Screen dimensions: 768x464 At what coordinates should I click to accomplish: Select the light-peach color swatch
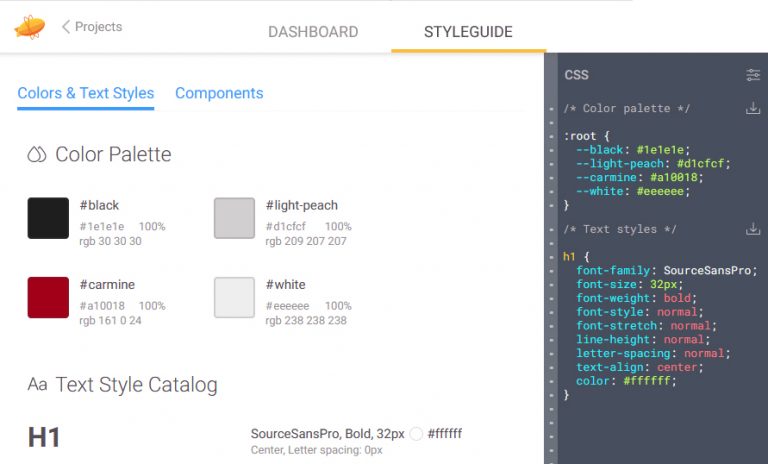click(x=234, y=218)
